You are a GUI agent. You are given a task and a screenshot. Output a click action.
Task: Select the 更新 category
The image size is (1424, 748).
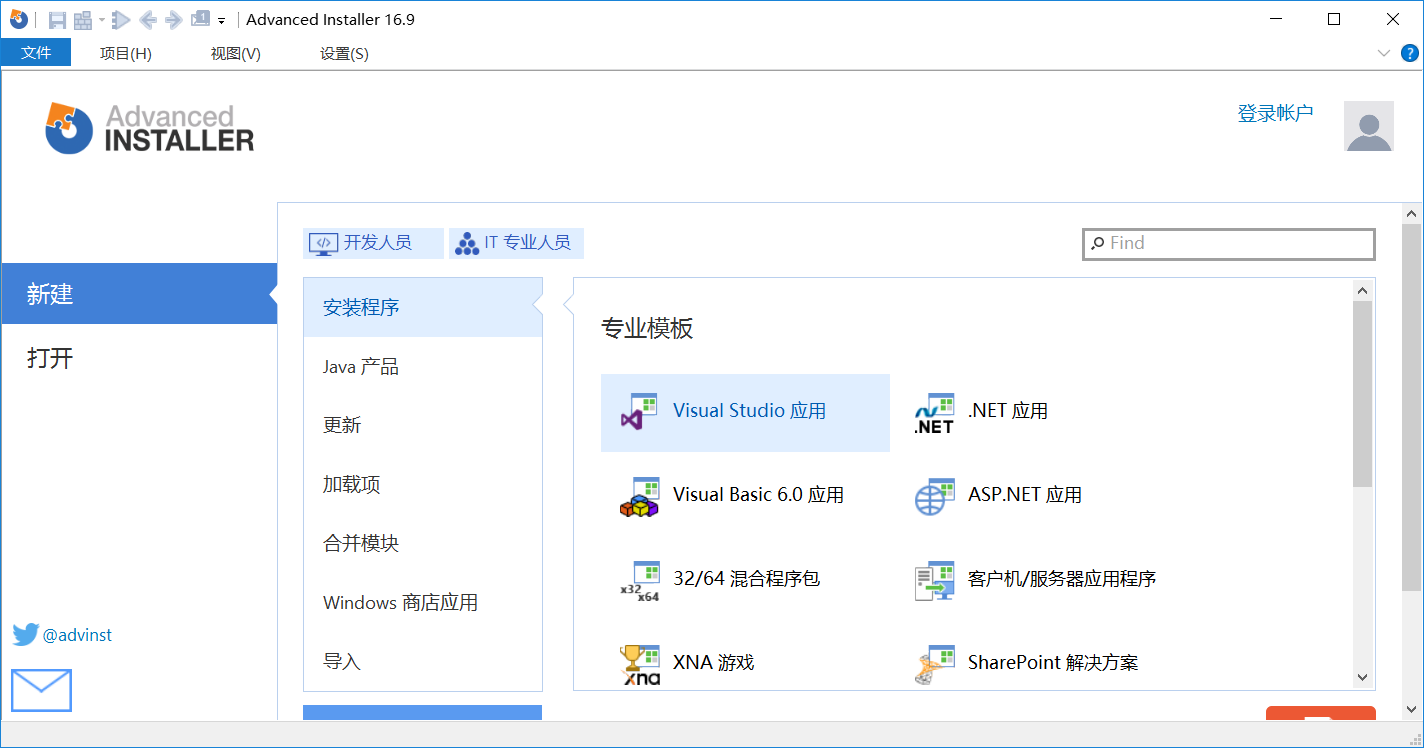click(x=423, y=425)
